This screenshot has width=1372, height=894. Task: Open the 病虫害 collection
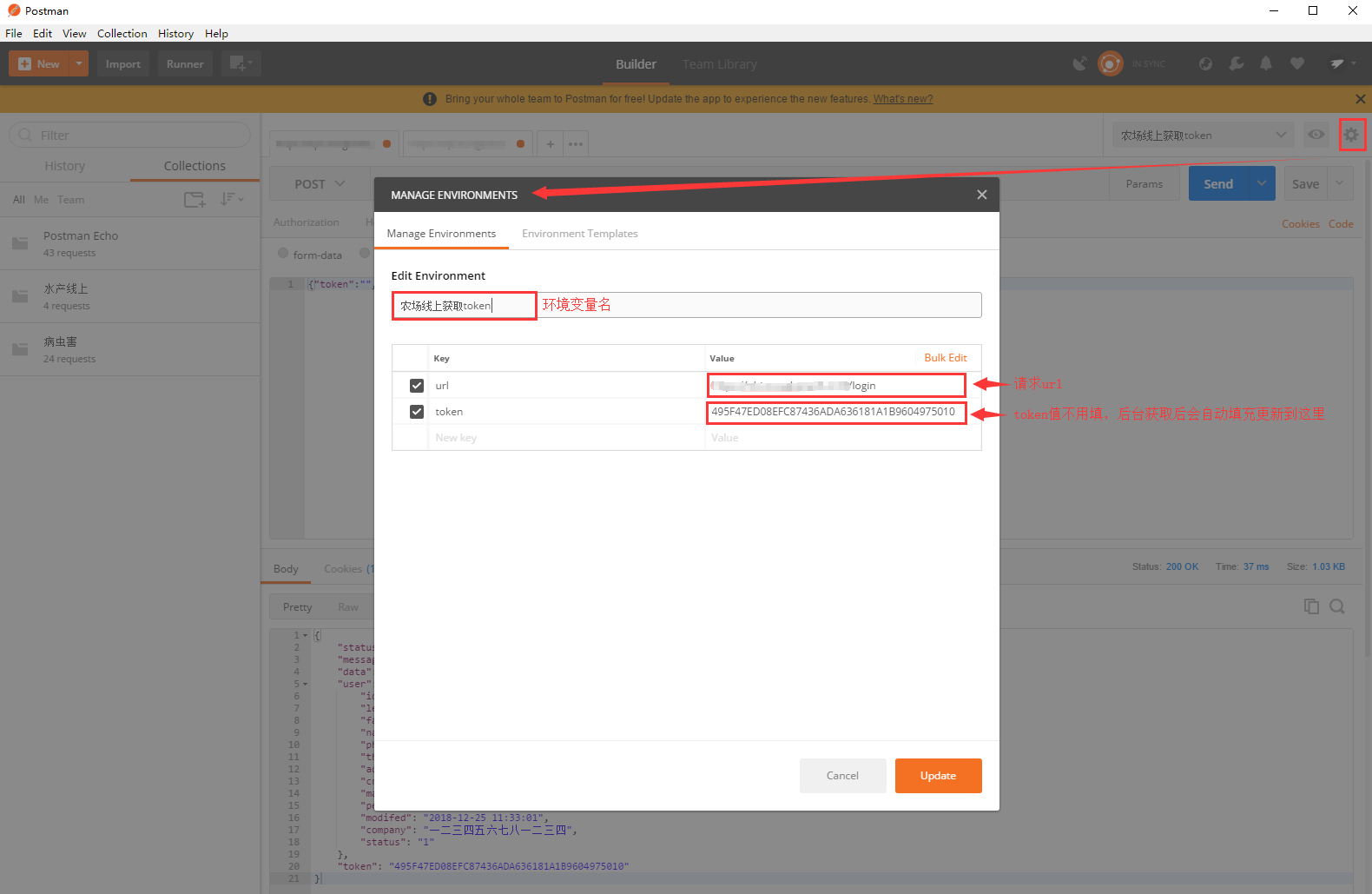click(x=130, y=349)
